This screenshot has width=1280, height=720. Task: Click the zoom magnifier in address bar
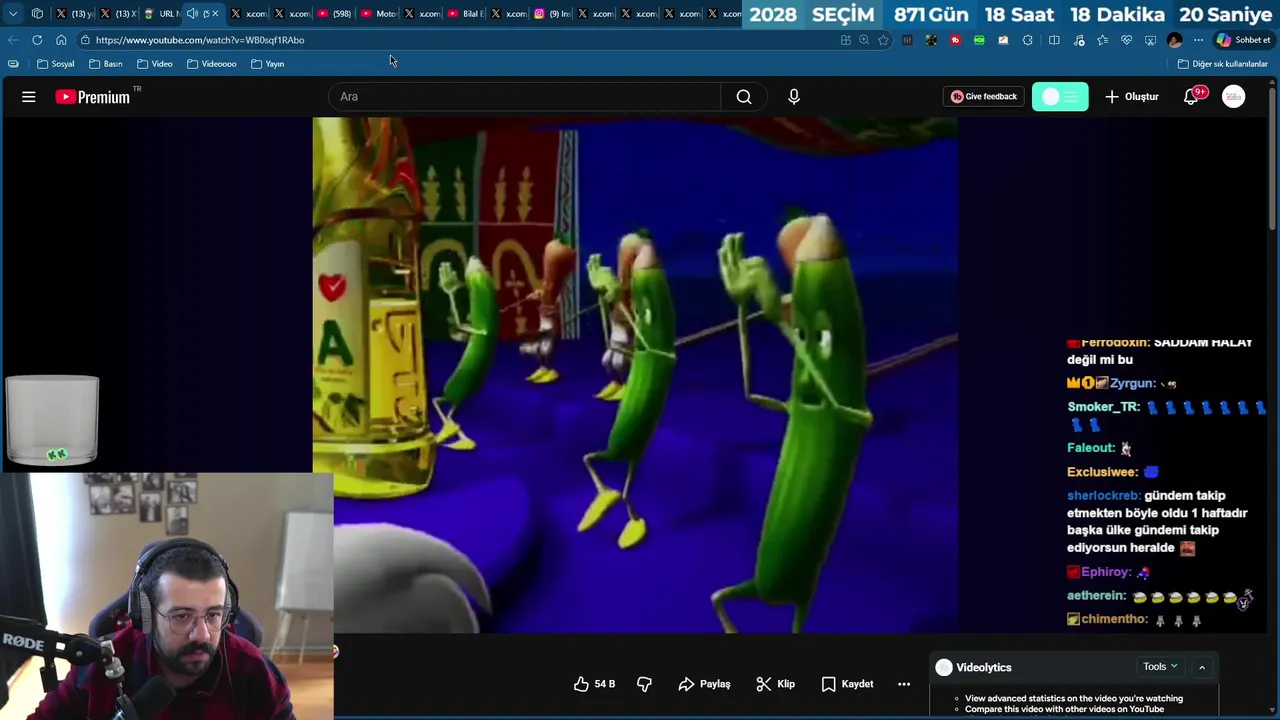click(x=864, y=40)
